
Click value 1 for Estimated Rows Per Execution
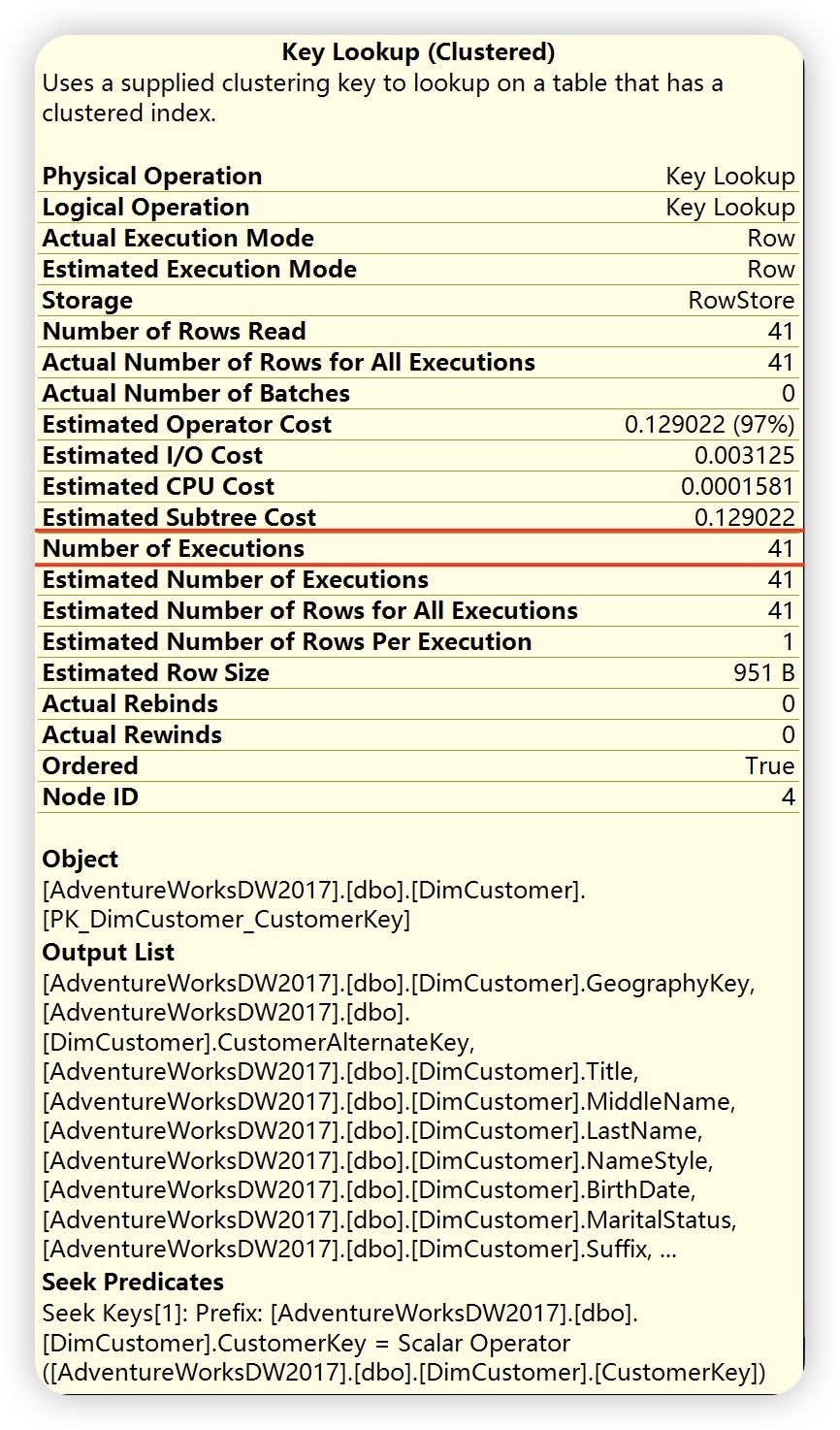pos(789,642)
